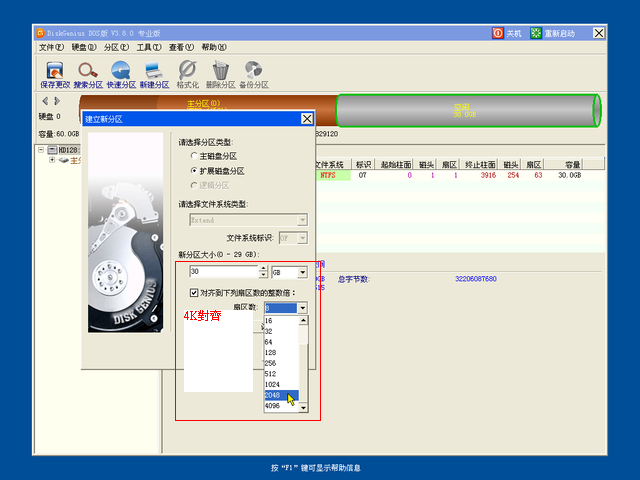The height and width of the screenshot is (480, 640).
Task: Select Extended partition (扩展磁盘分区) radio button
Action: 194,171
